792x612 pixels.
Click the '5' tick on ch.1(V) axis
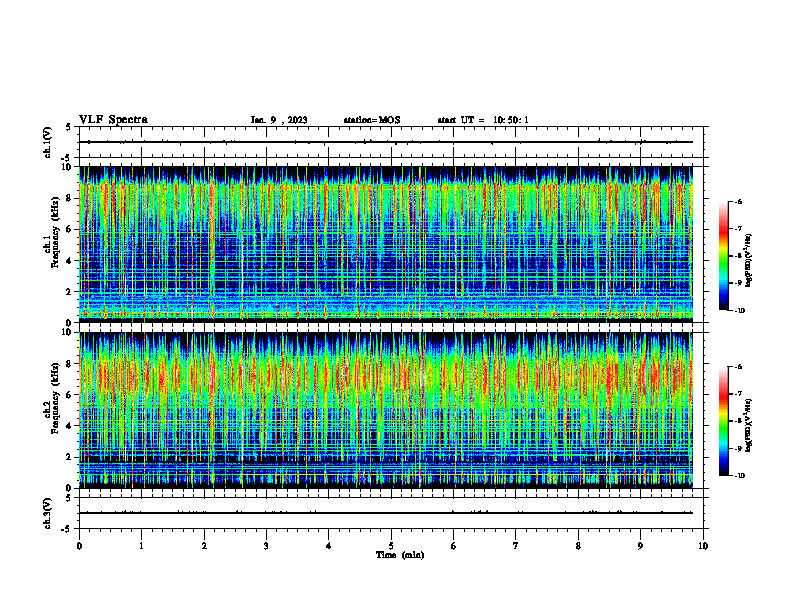point(69,127)
